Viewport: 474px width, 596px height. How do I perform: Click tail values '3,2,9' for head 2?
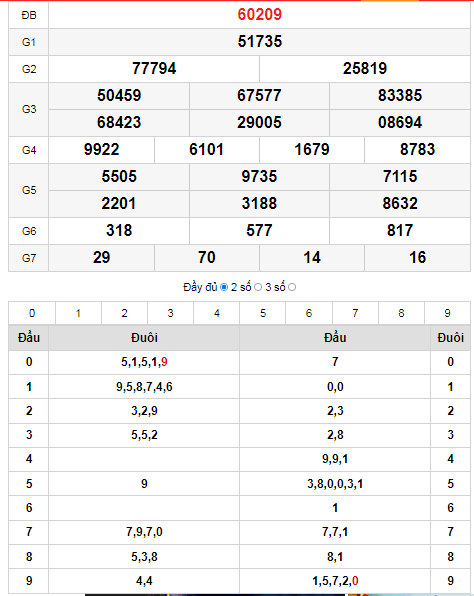[144, 411]
